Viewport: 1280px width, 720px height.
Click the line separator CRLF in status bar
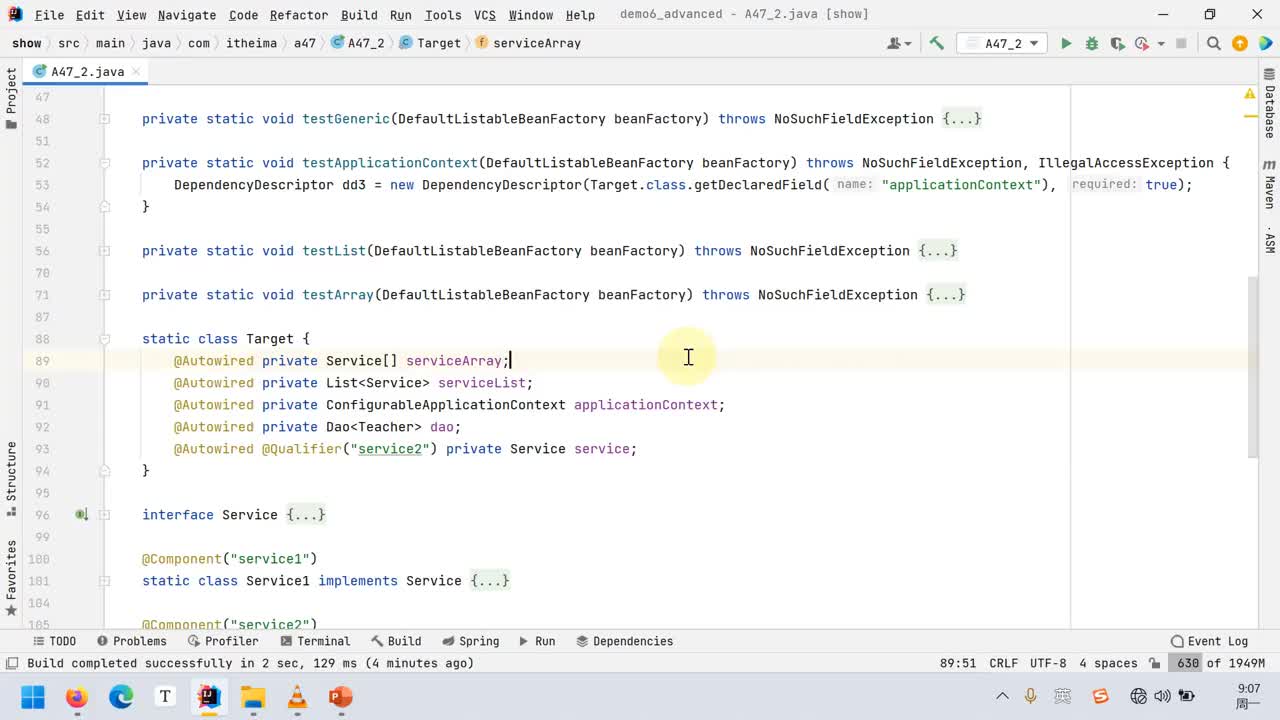(1003, 663)
